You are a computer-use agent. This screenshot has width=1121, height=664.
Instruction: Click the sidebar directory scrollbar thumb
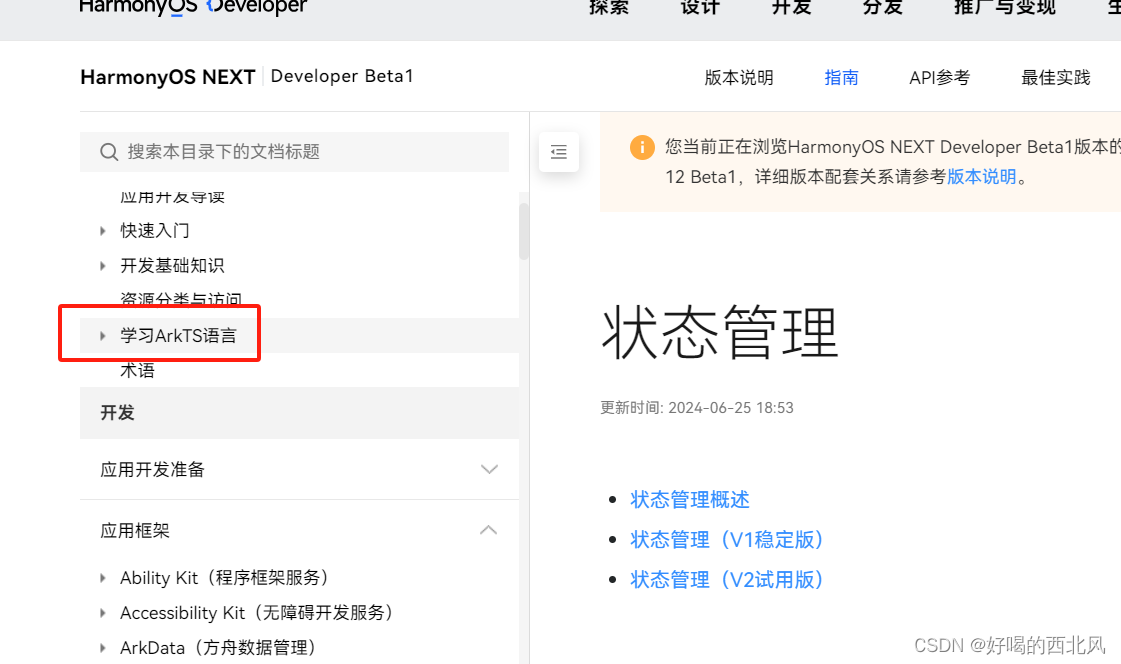(524, 231)
